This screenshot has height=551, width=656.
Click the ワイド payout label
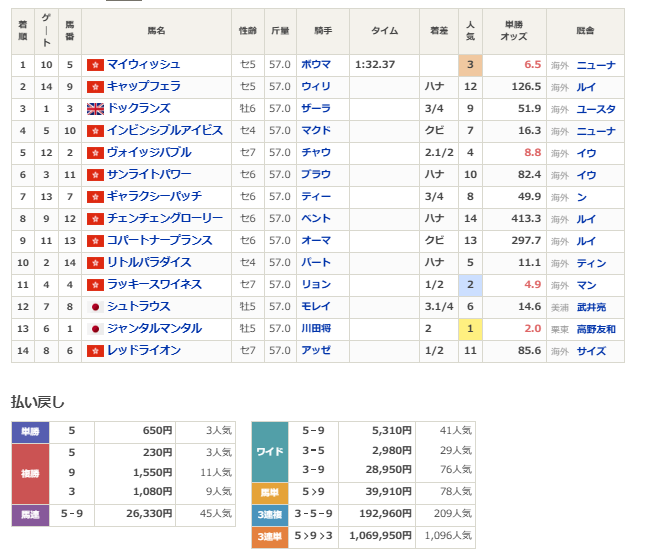click(269, 450)
